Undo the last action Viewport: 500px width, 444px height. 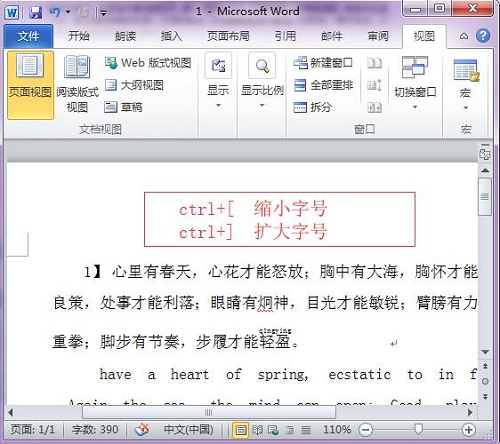tap(55, 12)
